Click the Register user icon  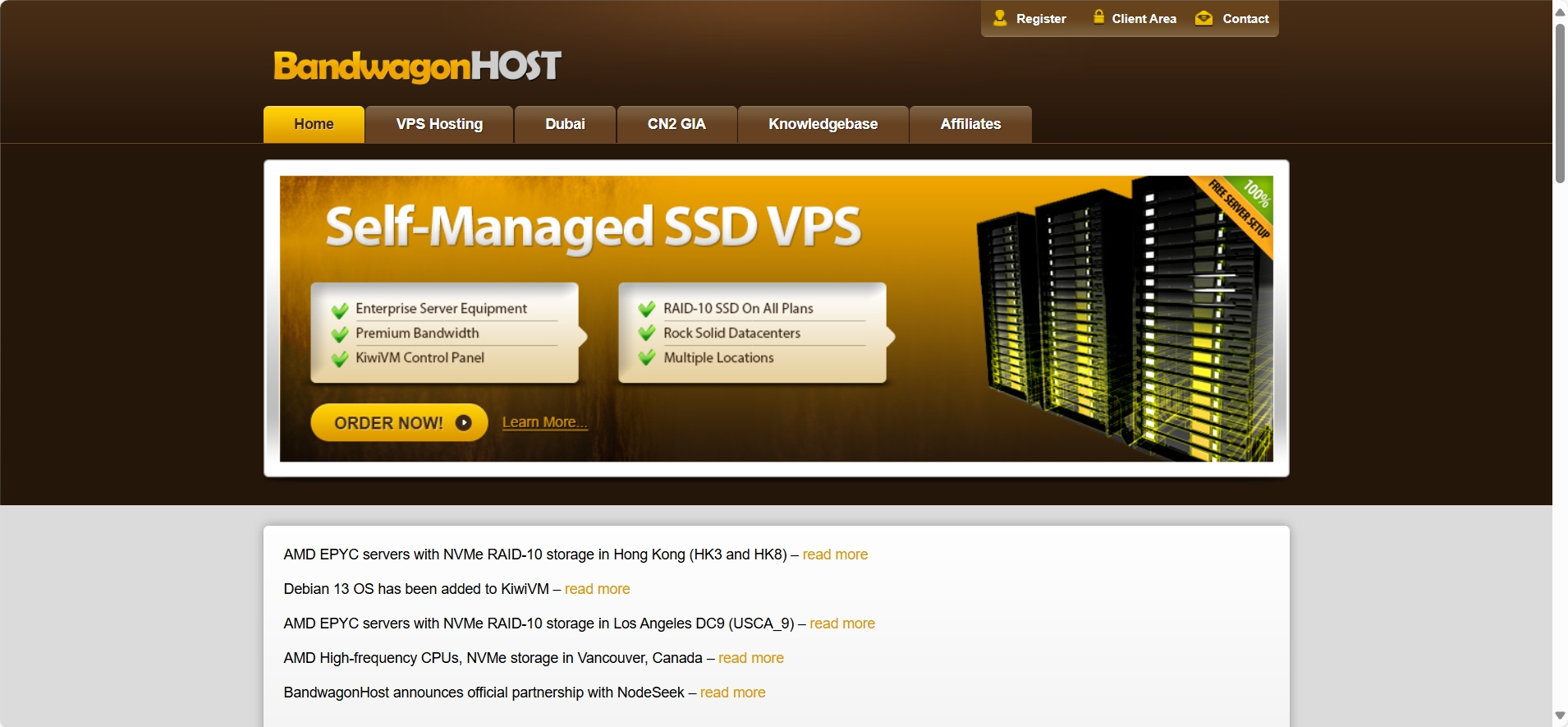click(999, 17)
